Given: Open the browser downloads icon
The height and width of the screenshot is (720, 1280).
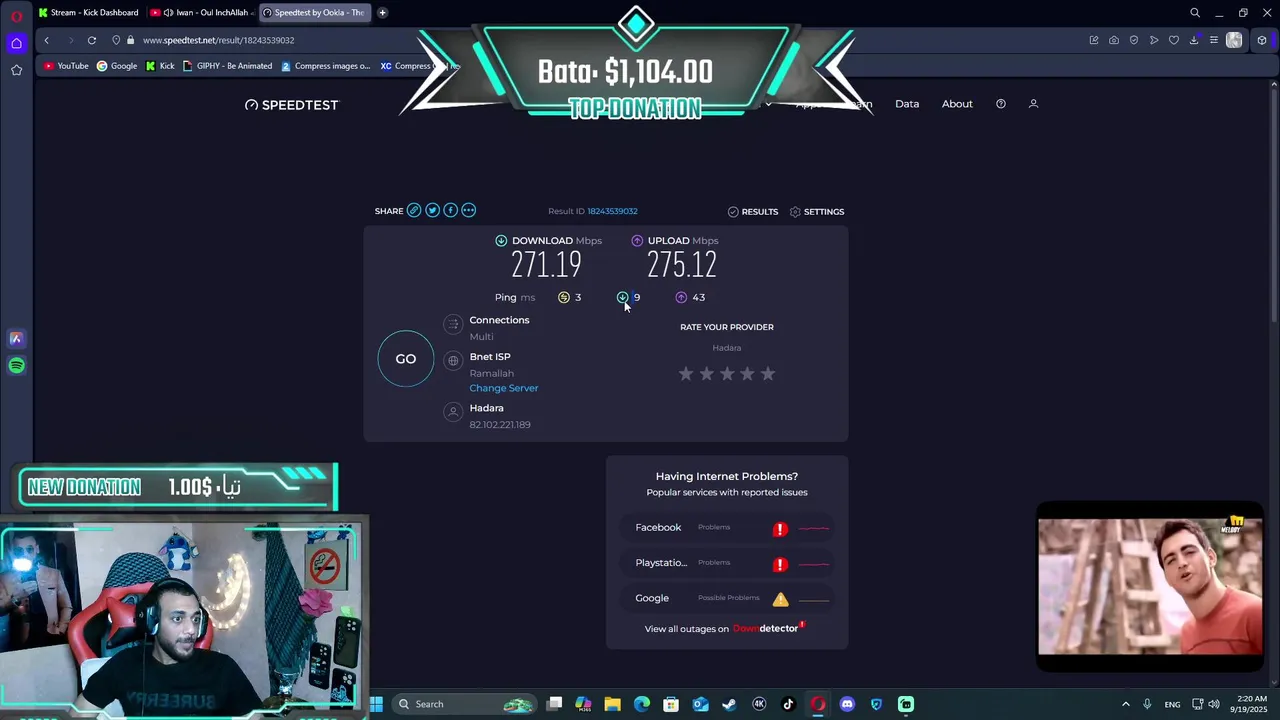Looking at the screenshot, I should (x=1194, y=40).
